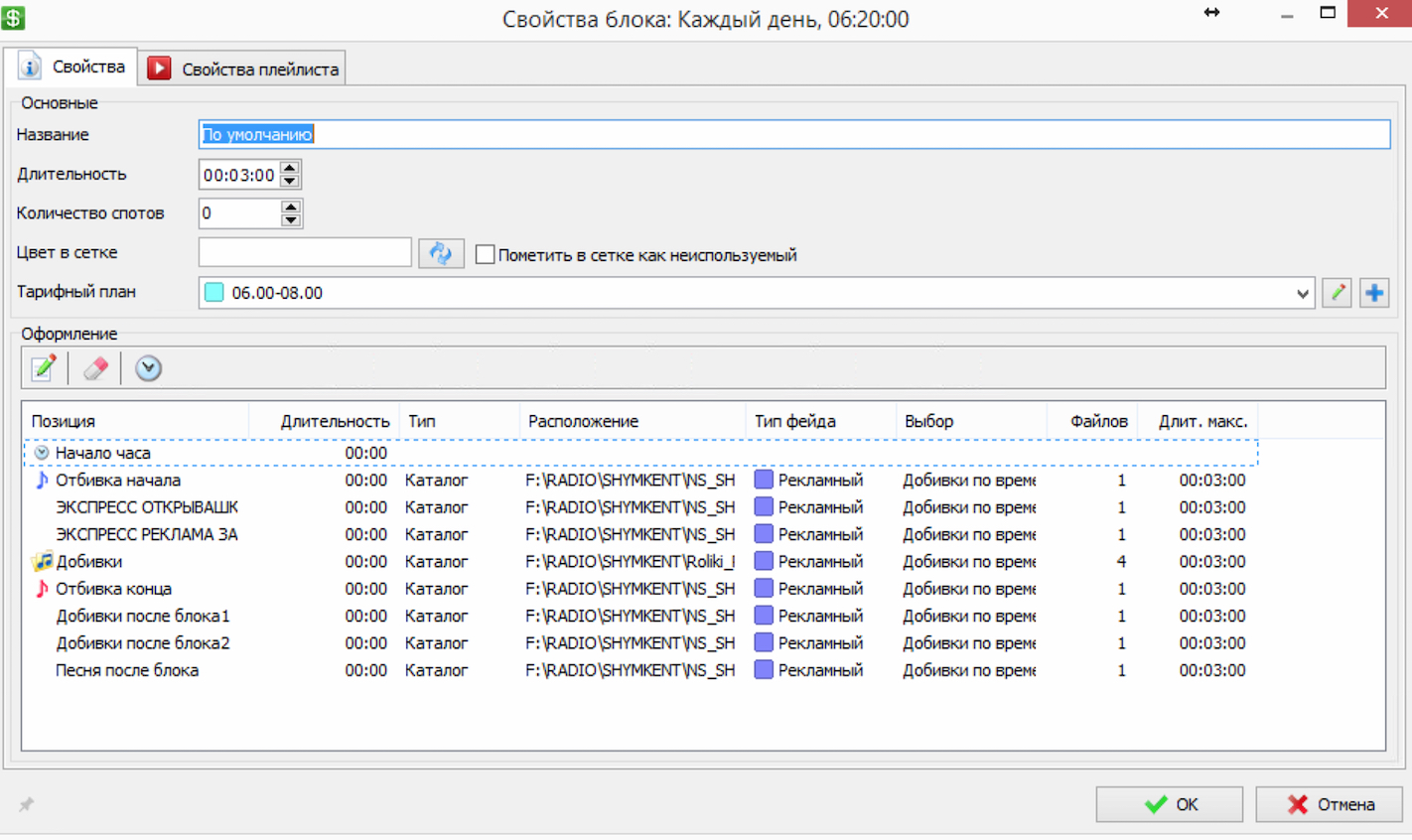The height and width of the screenshot is (840, 1412).
Task: Add a new tariff plan with plus button
Action: point(1374,293)
